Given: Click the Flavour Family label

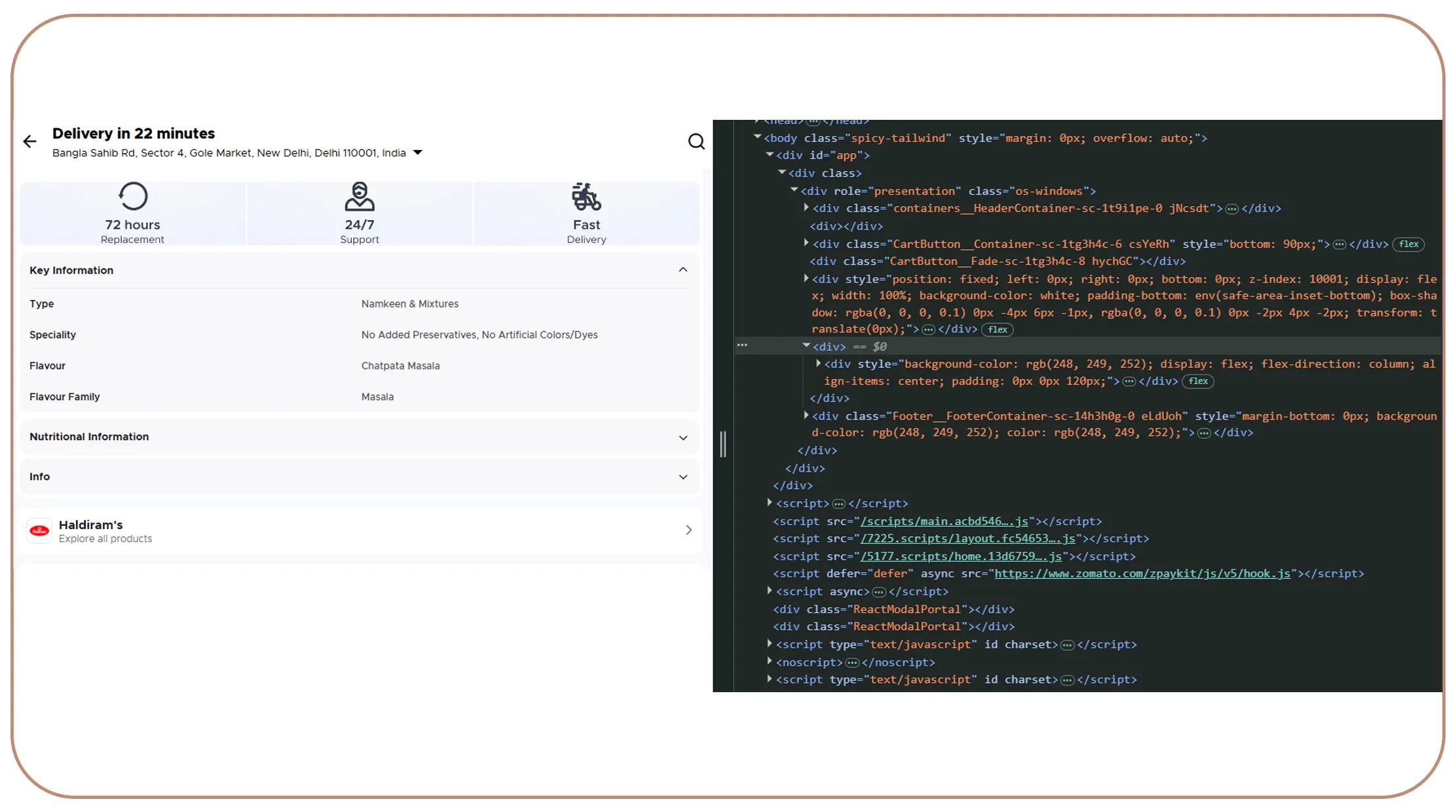Looking at the screenshot, I should click(x=64, y=397).
